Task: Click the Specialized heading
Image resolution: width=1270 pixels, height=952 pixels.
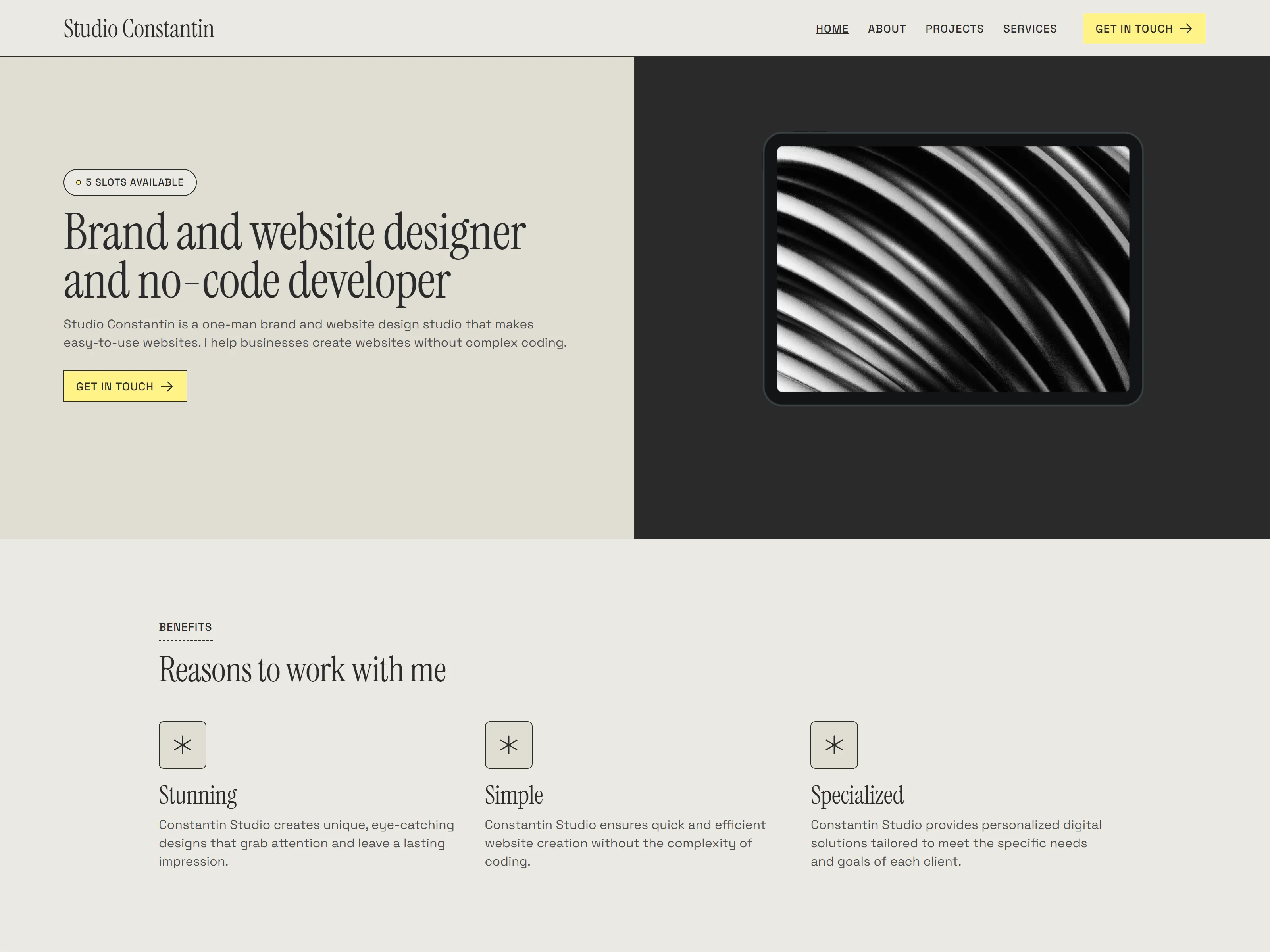Action: tap(856, 795)
